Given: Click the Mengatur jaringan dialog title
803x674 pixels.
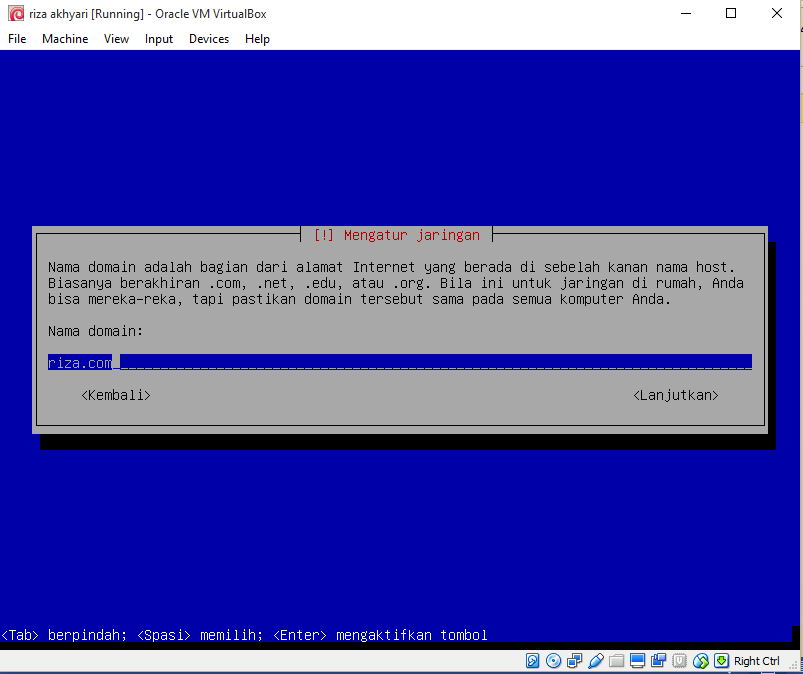Looking at the screenshot, I should [x=397, y=235].
